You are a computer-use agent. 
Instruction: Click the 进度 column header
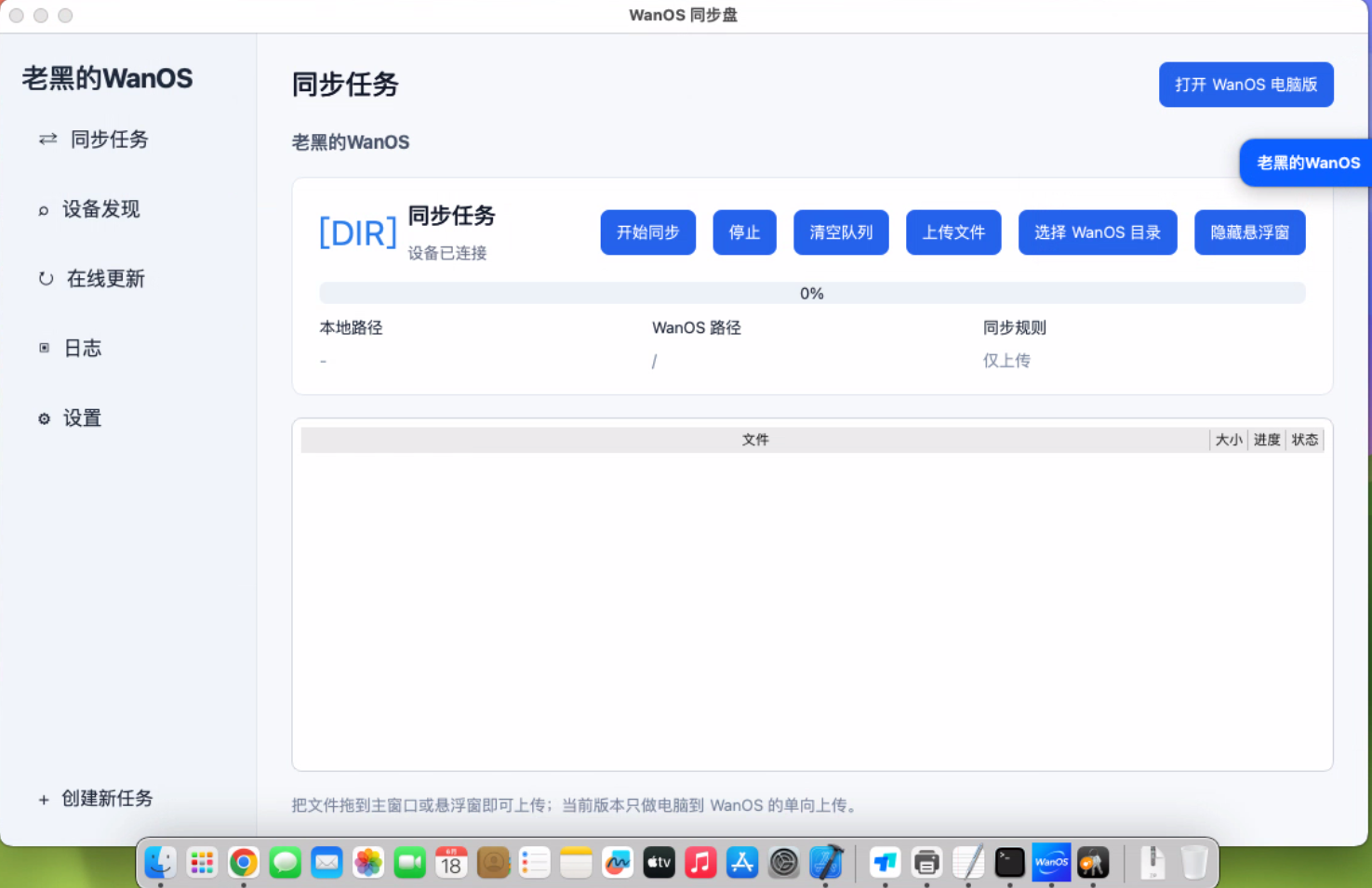coord(1267,440)
